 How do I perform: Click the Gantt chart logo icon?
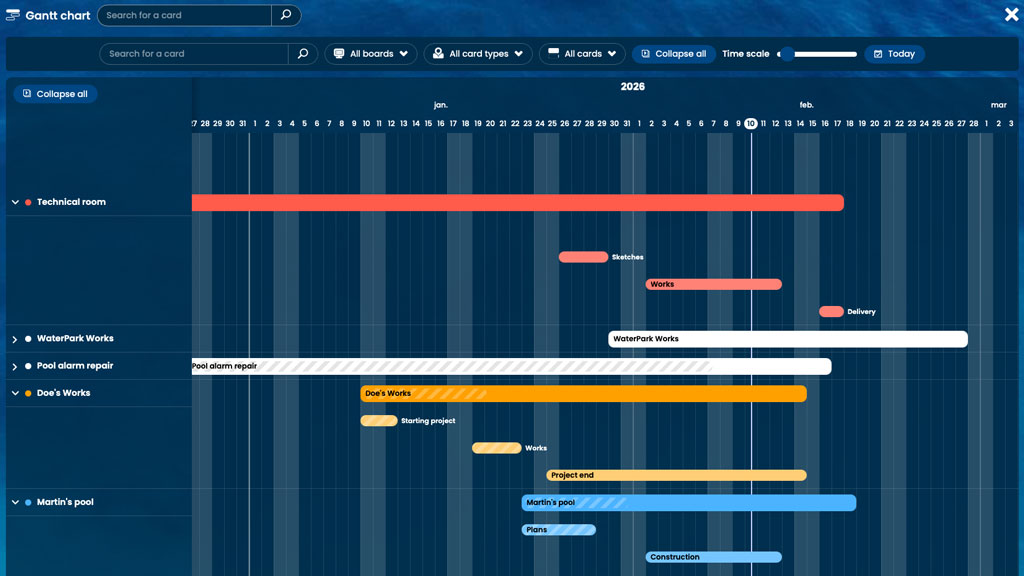13,15
